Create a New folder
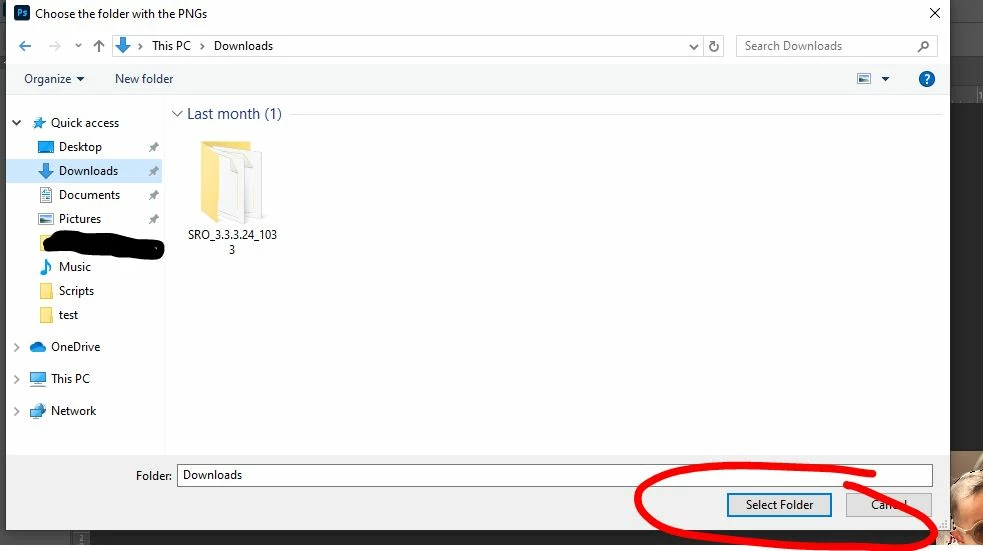983x551 pixels. (144, 79)
